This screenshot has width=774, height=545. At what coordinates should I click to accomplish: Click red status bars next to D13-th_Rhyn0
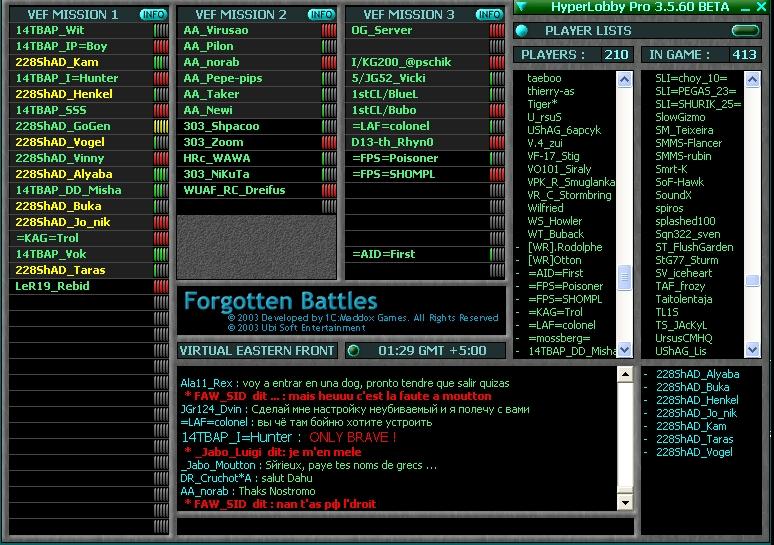click(x=497, y=143)
